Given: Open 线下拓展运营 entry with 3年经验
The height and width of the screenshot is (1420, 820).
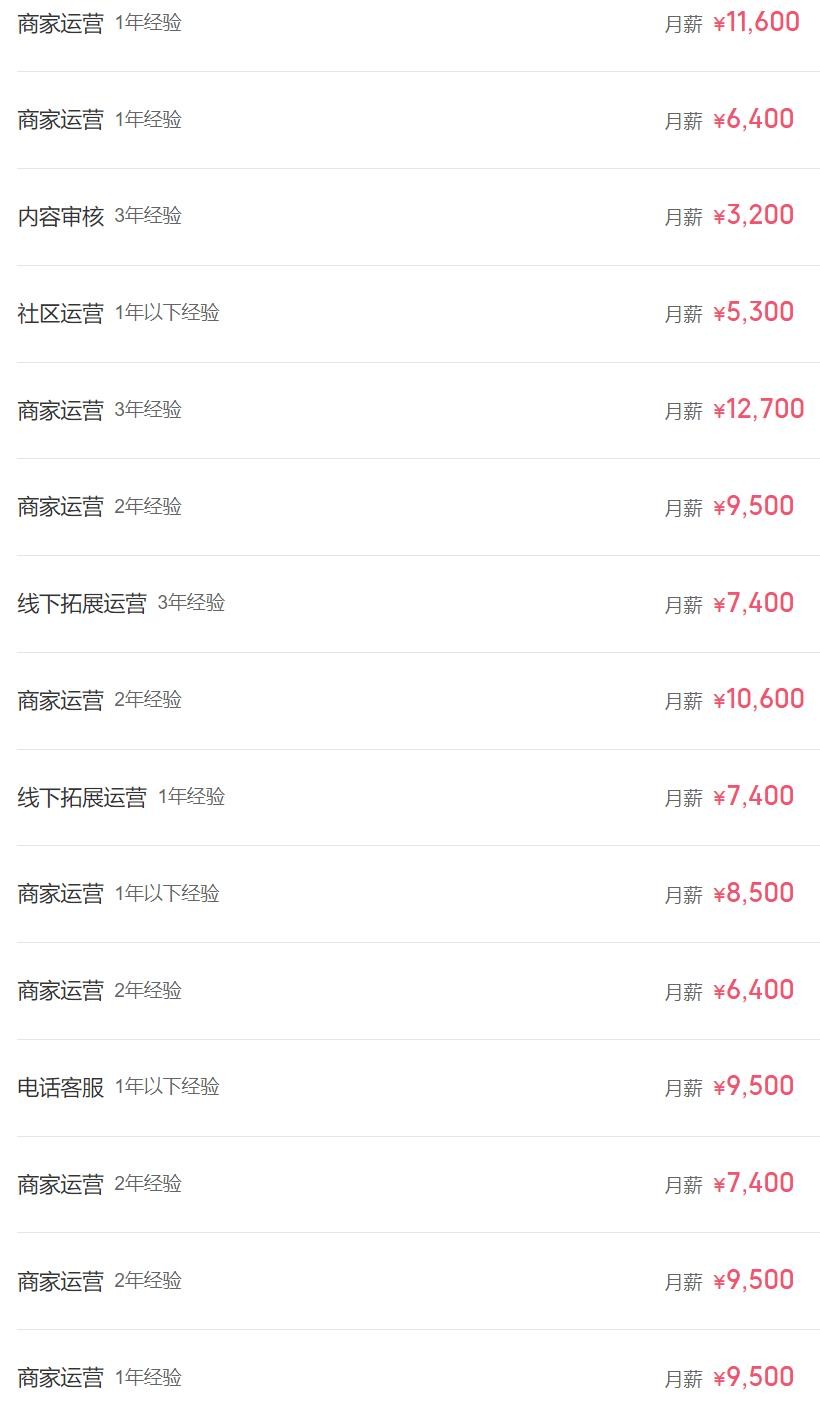Looking at the screenshot, I should pos(82,603).
